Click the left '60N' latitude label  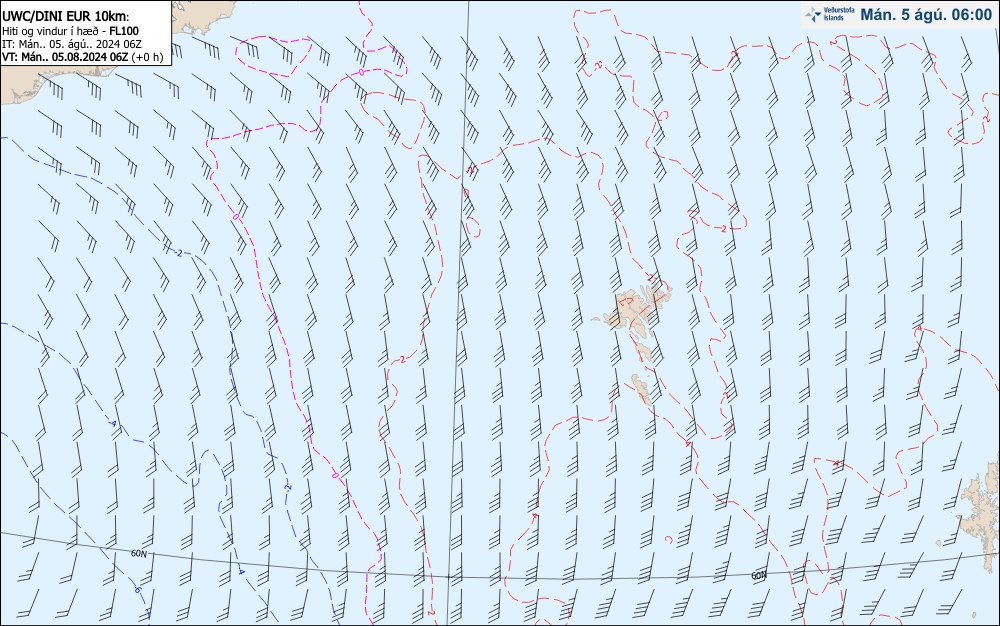(138, 554)
